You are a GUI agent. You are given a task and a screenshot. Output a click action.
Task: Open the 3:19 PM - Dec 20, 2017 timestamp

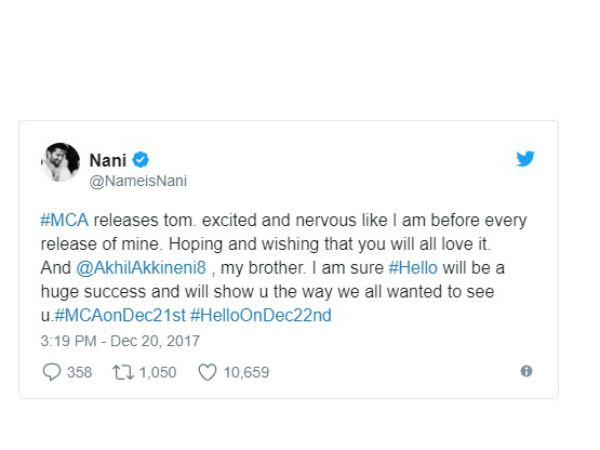point(120,341)
